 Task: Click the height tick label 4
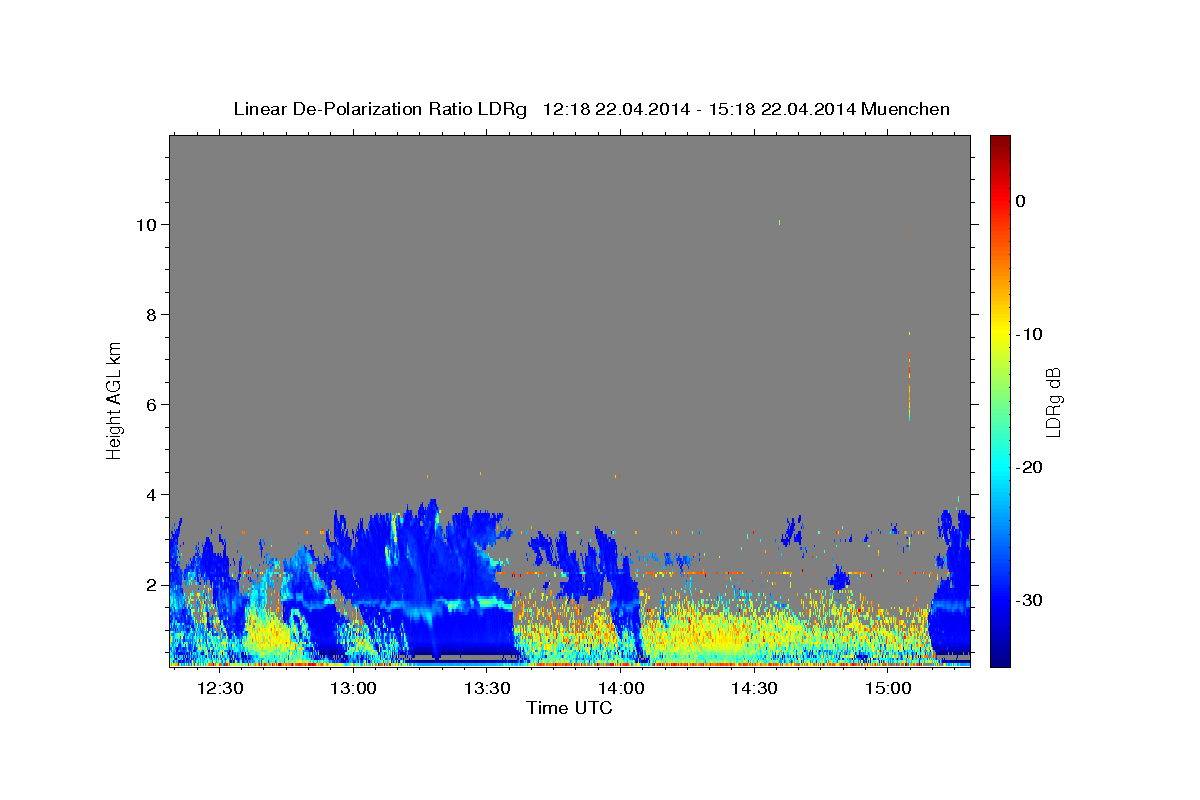152,494
